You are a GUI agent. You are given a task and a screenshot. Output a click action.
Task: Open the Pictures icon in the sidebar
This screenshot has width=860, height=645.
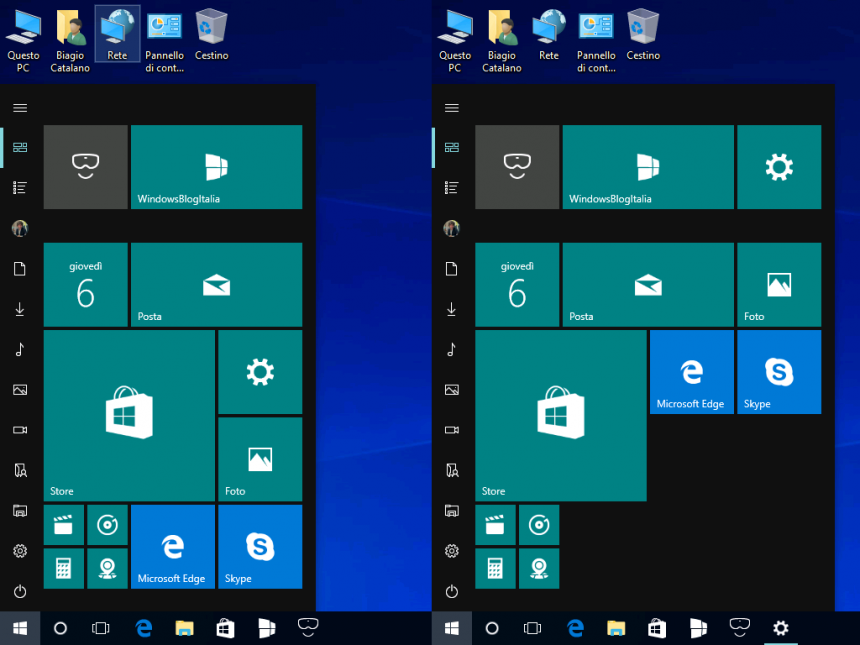pyautogui.click(x=21, y=390)
